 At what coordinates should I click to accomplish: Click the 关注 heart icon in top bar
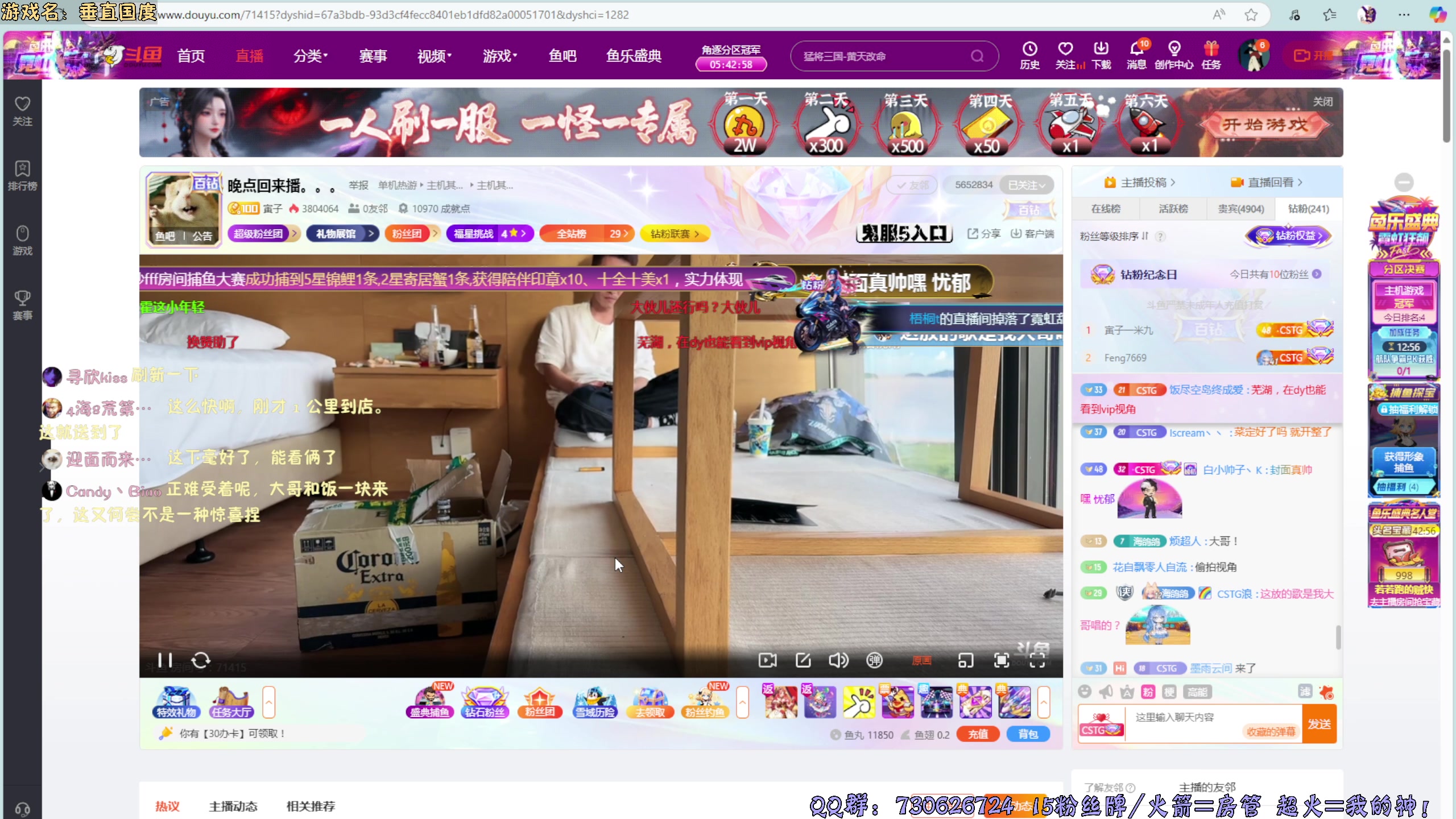[x=1066, y=55]
